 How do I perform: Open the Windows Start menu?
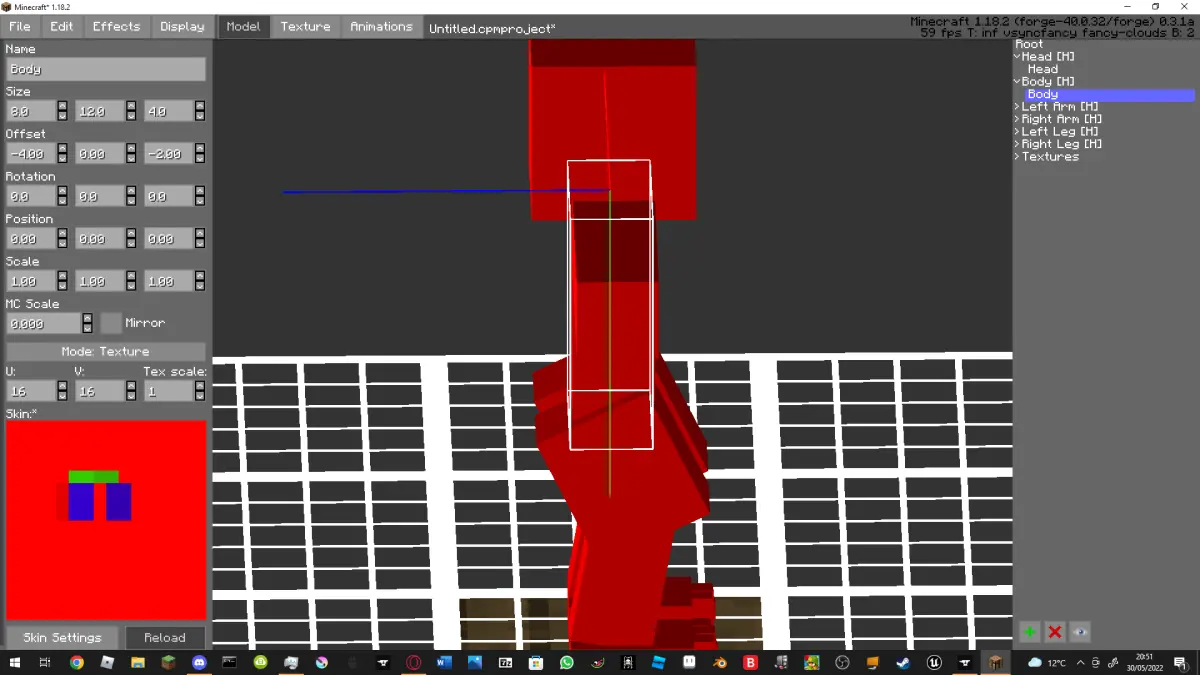pos(15,662)
